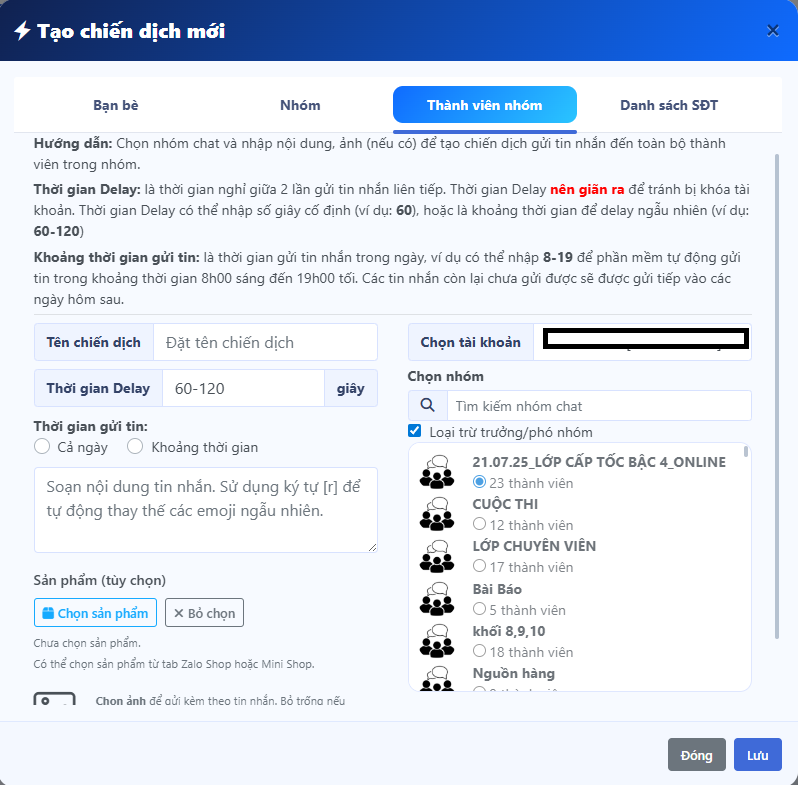
Task: Open the Chọn tài khoản account dropdown
Action: pyautogui.click(x=642, y=342)
